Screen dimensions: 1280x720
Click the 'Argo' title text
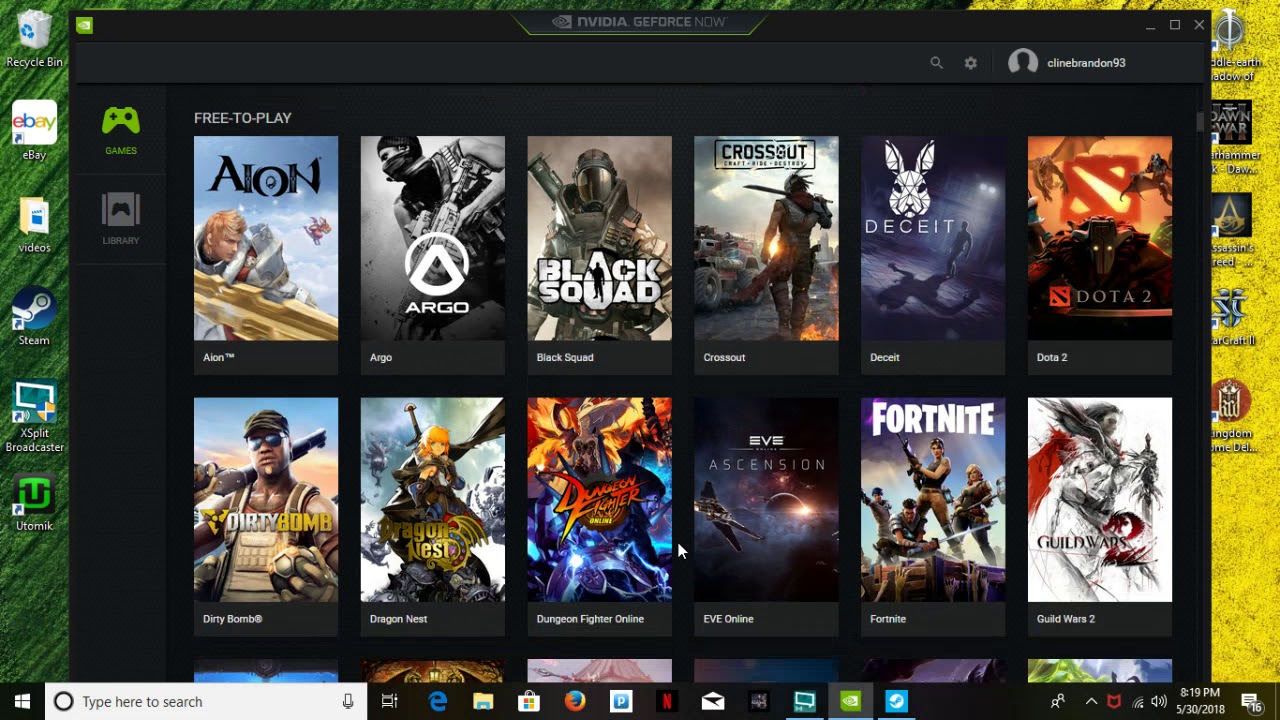[381, 357]
